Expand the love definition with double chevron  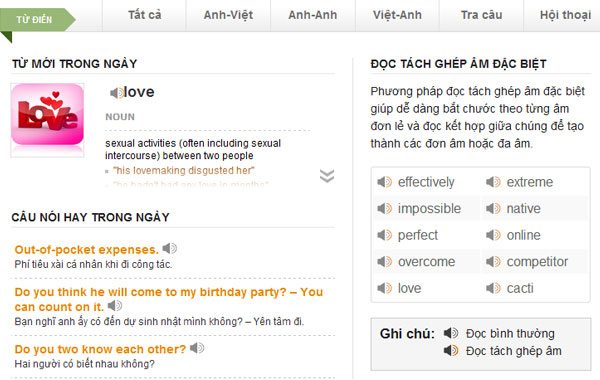click(x=327, y=176)
